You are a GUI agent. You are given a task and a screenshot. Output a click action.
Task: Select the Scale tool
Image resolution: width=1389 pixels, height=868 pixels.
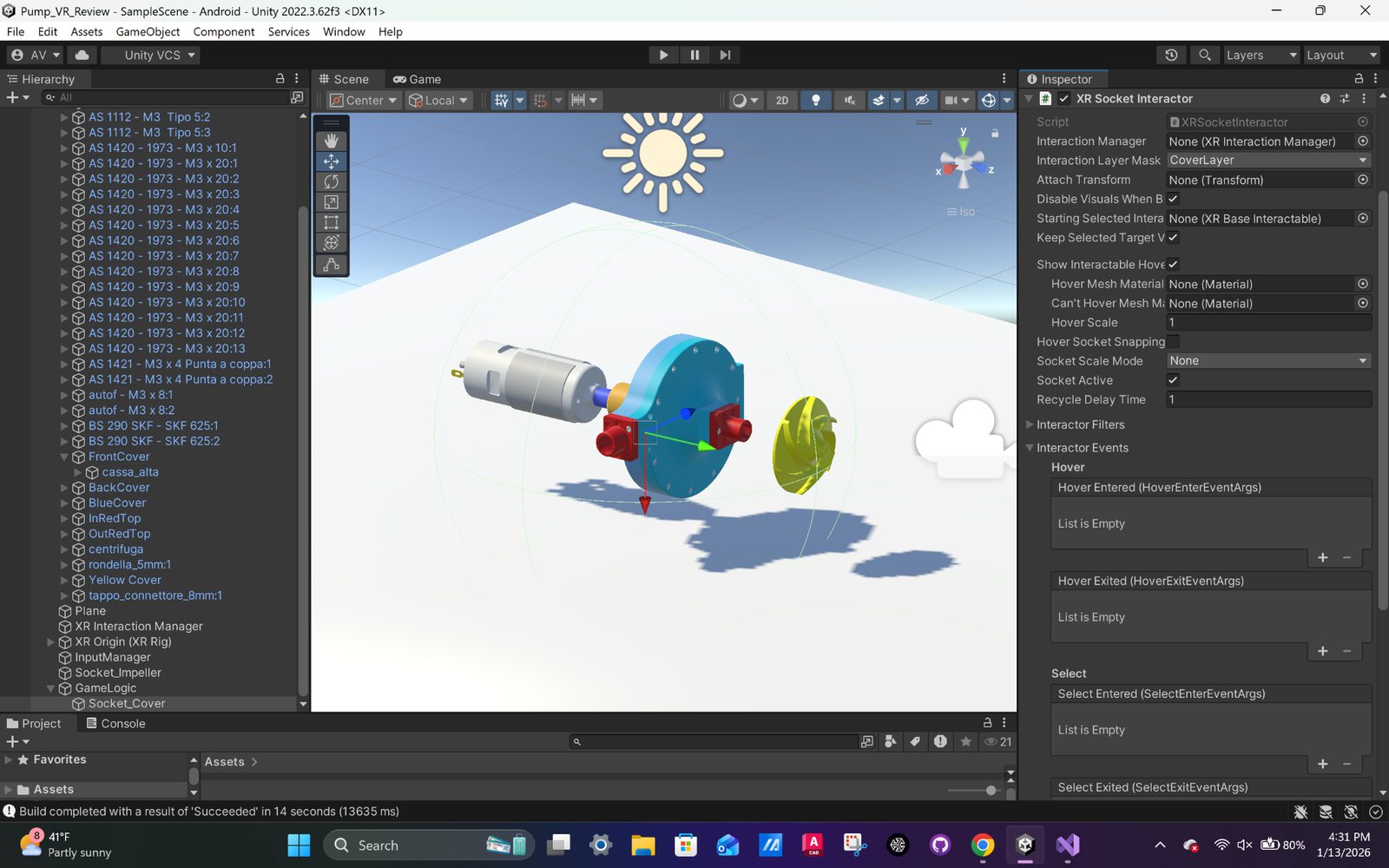(x=331, y=202)
